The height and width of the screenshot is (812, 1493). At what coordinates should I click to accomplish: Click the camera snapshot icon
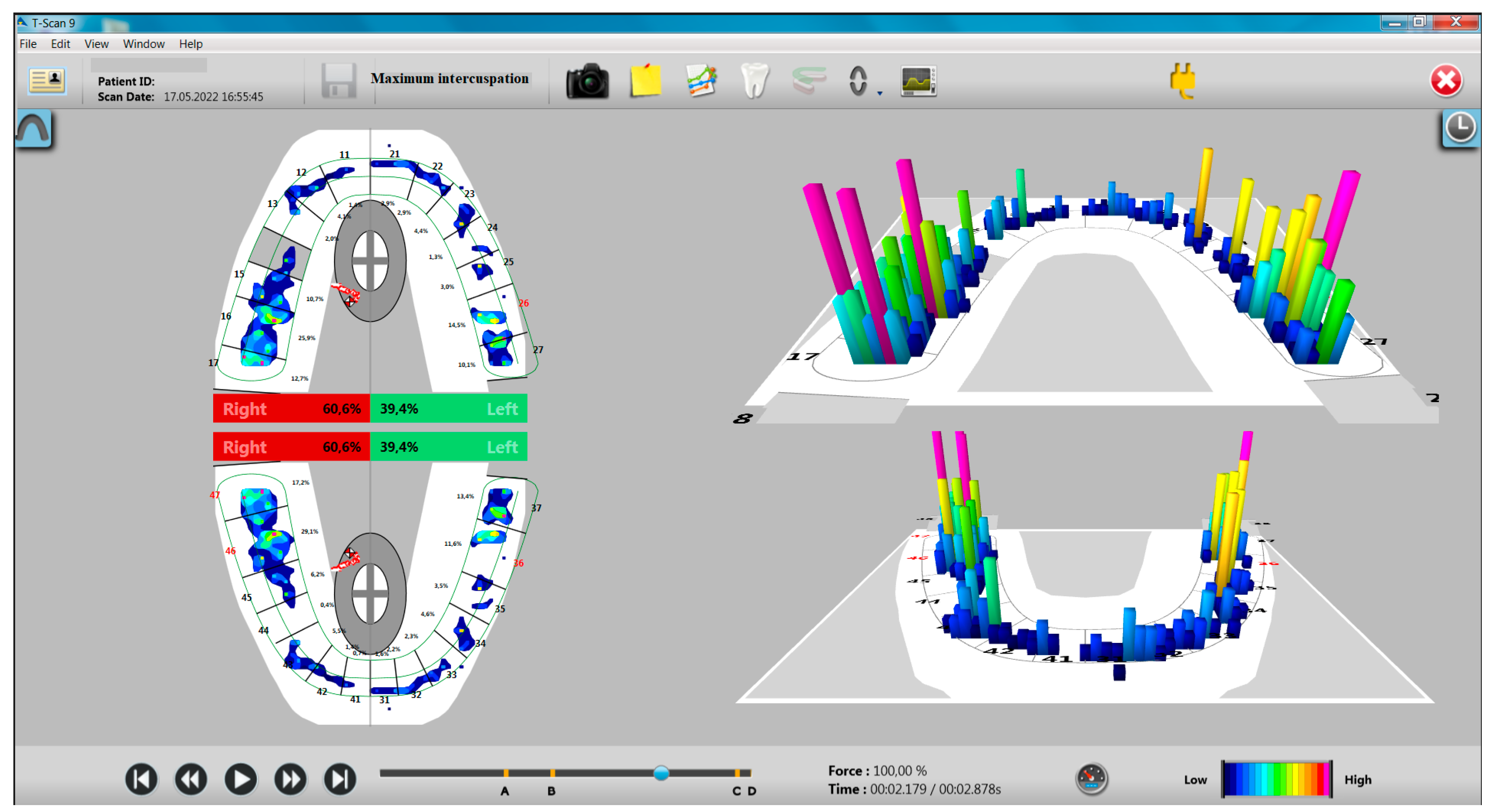point(587,81)
